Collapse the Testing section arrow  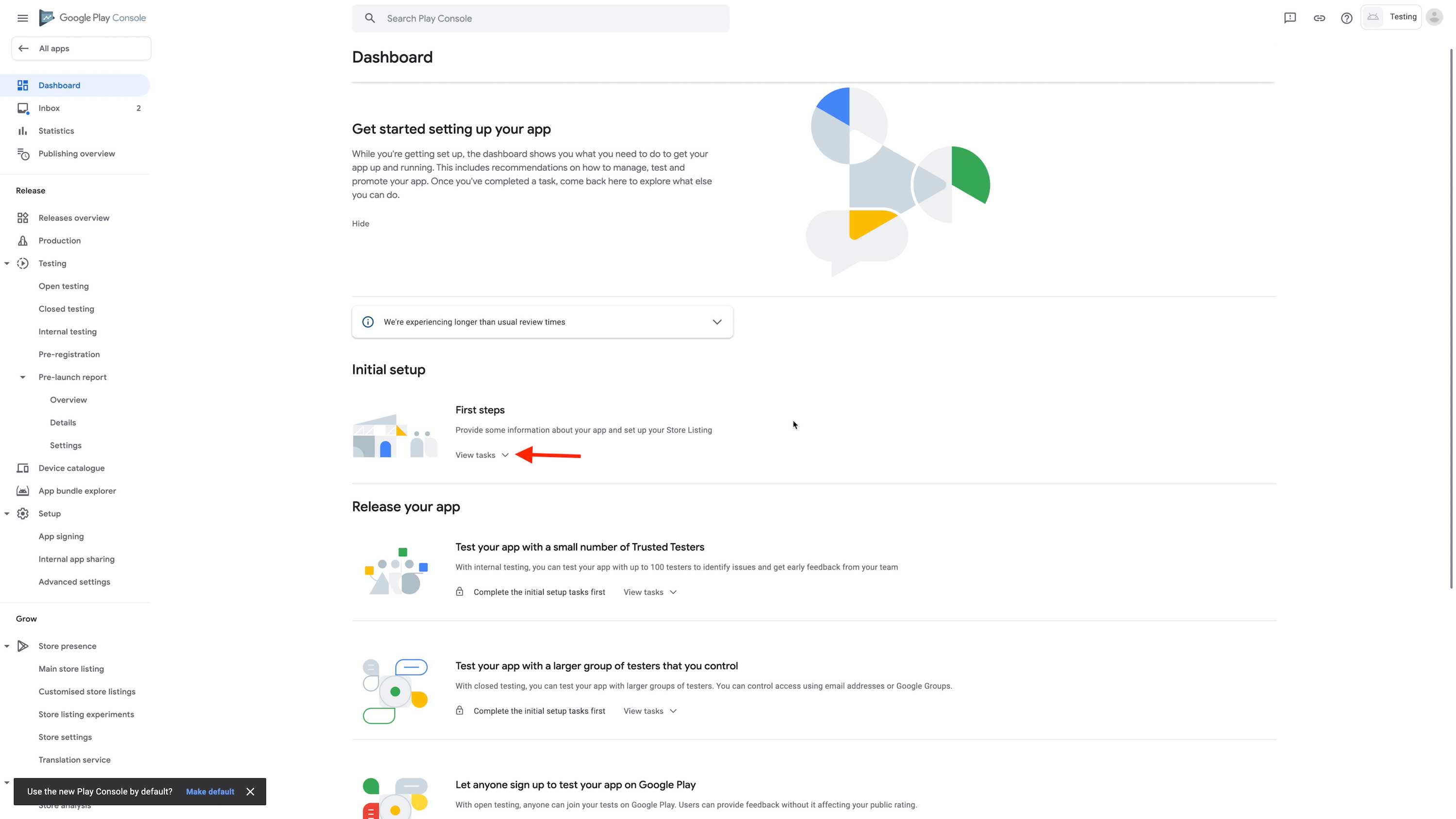(7, 264)
